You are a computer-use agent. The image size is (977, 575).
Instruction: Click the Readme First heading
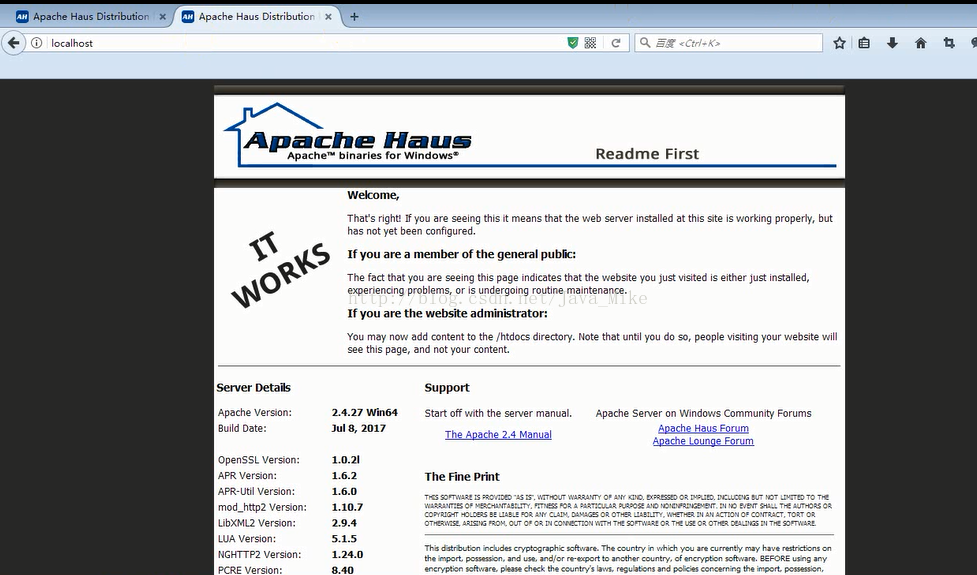pyautogui.click(x=647, y=154)
